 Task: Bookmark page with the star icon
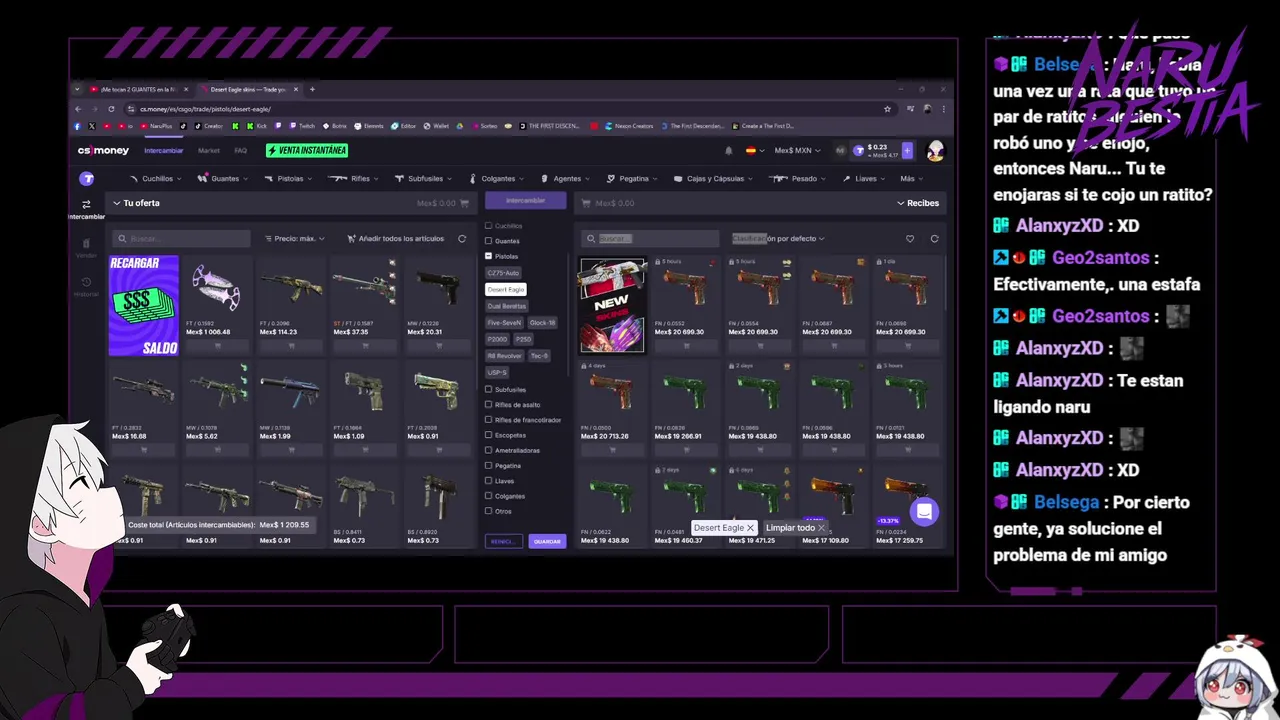(887, 109)
